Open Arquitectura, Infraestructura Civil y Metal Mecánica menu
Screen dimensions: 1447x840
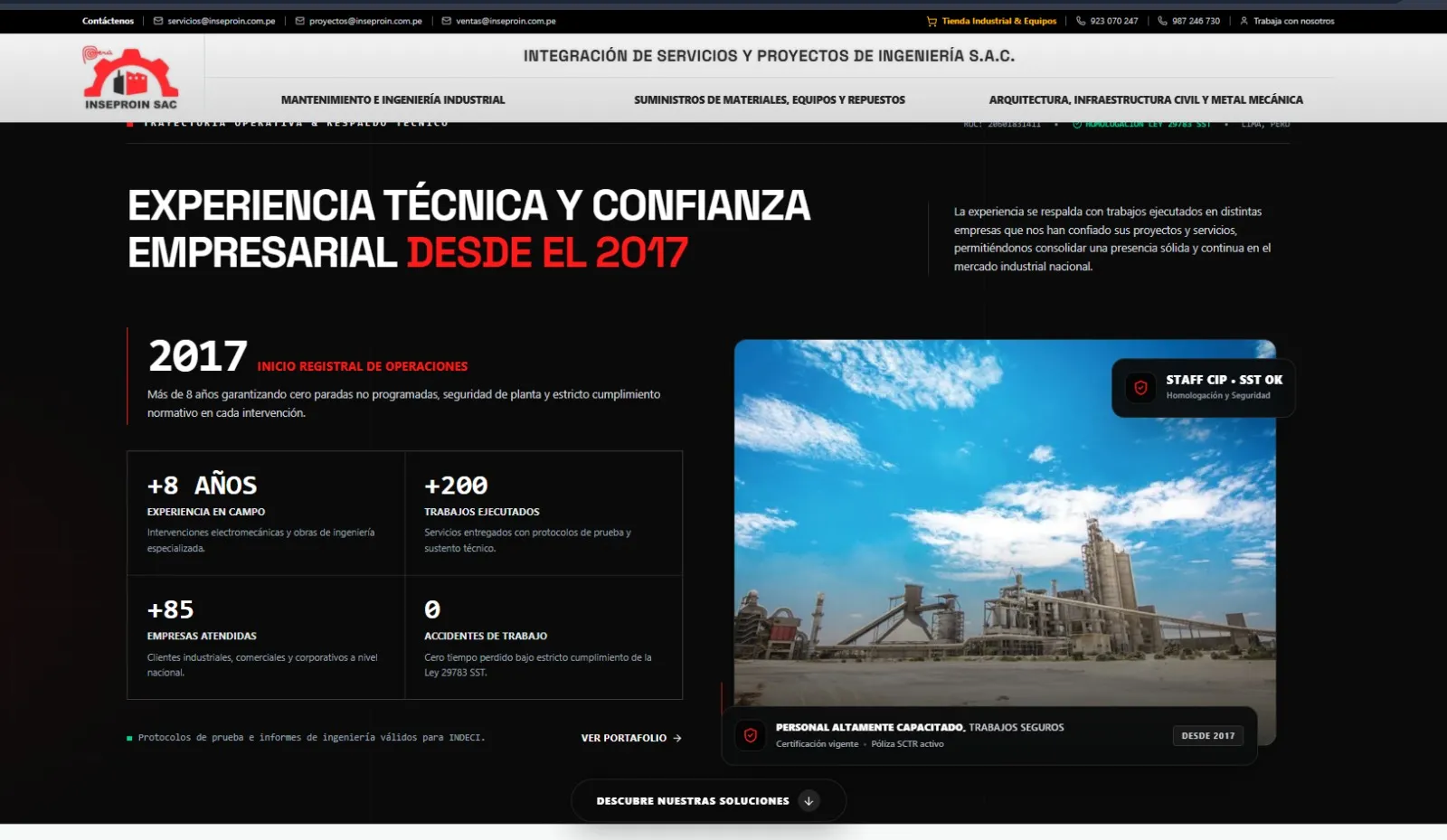point(1146,99)
